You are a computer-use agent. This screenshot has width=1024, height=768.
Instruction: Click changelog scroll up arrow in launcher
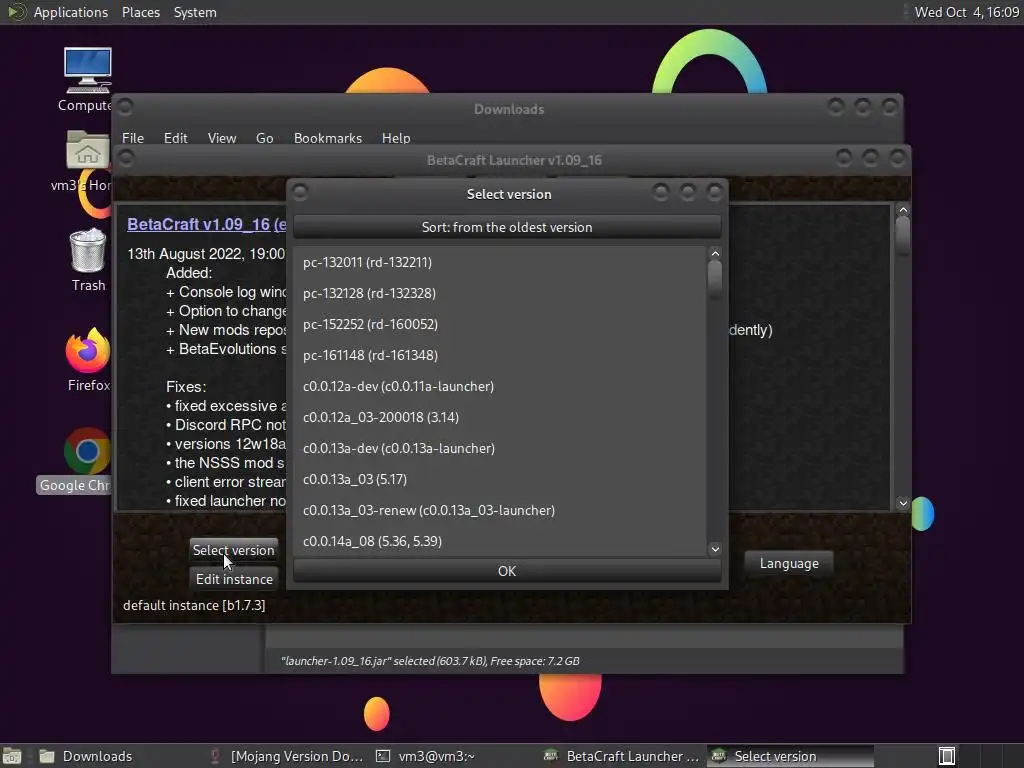(903, 210)
